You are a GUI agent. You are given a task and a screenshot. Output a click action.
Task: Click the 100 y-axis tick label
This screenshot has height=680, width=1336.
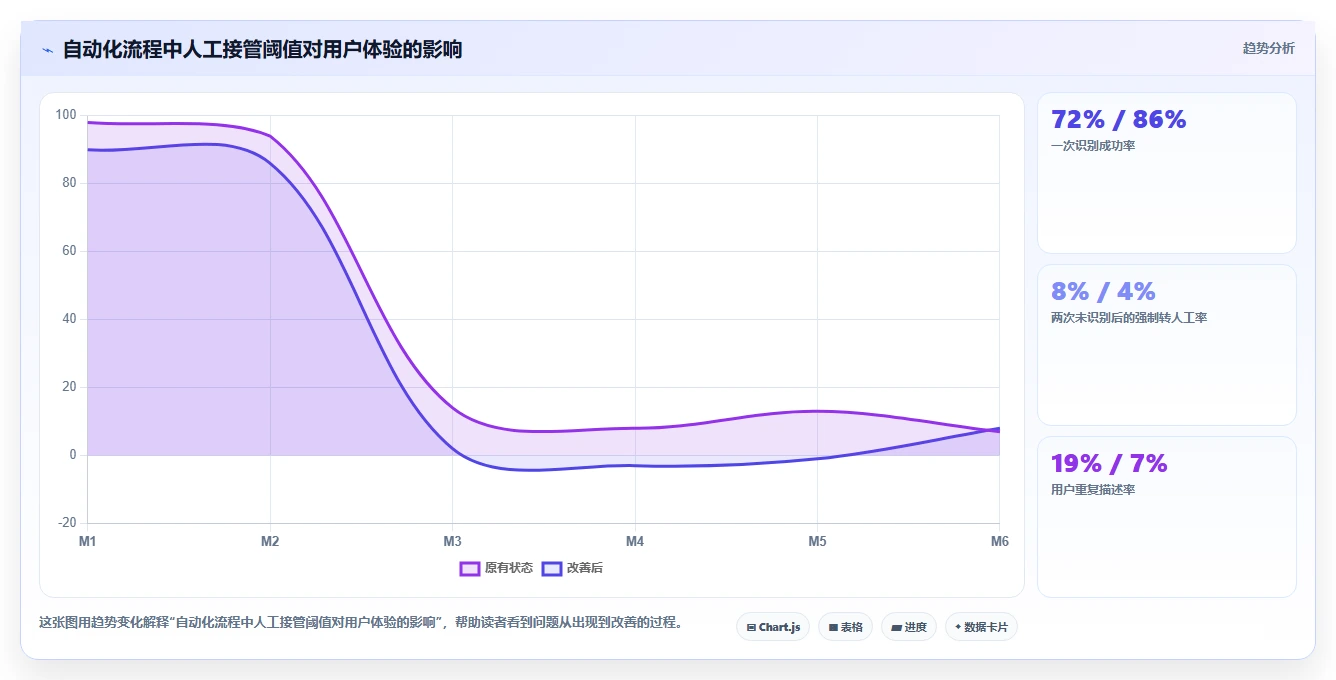66,115
